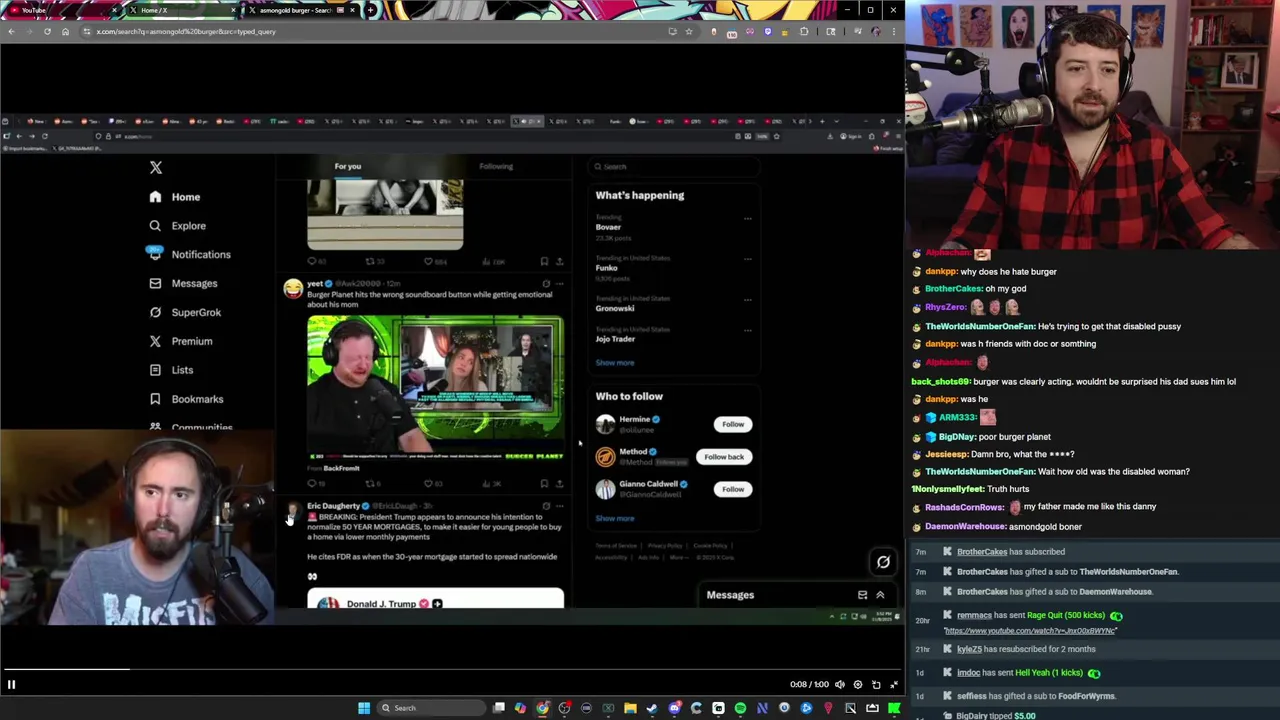Open Spotify from the taskbar
This screenshot has height=720, width=1280.
tap(740, 708)
